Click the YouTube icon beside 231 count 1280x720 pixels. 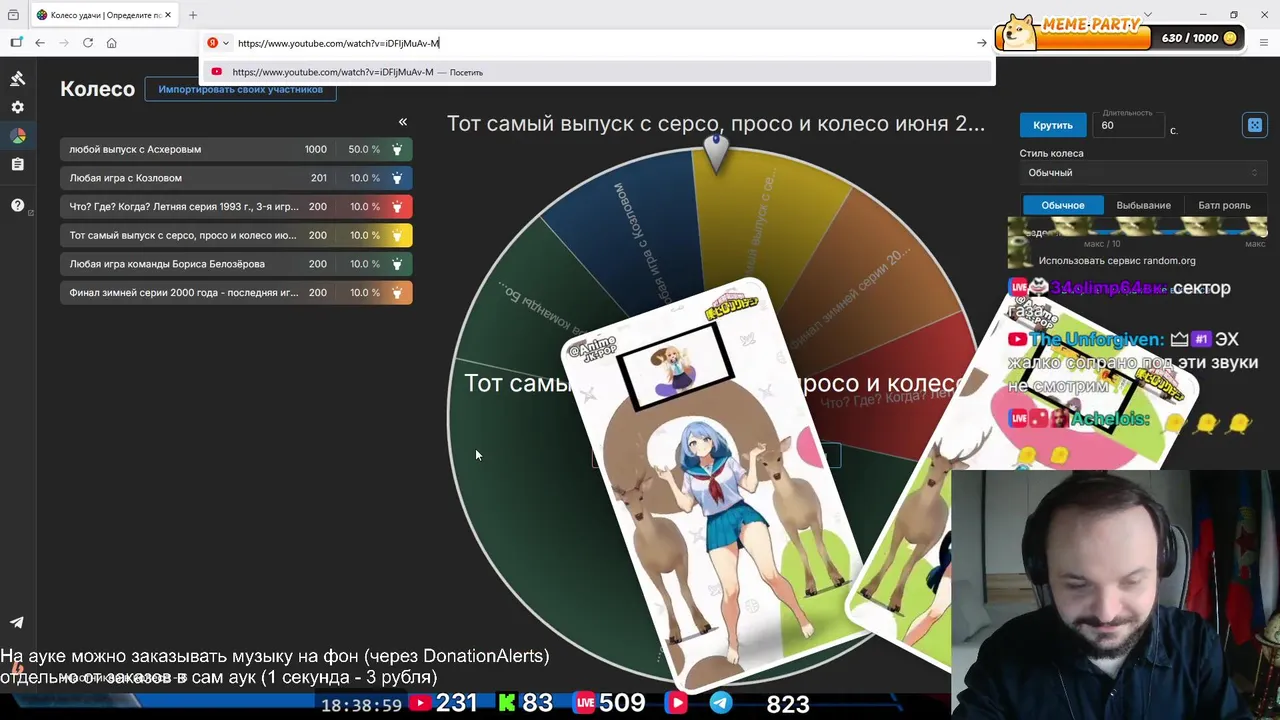point(420,703)
